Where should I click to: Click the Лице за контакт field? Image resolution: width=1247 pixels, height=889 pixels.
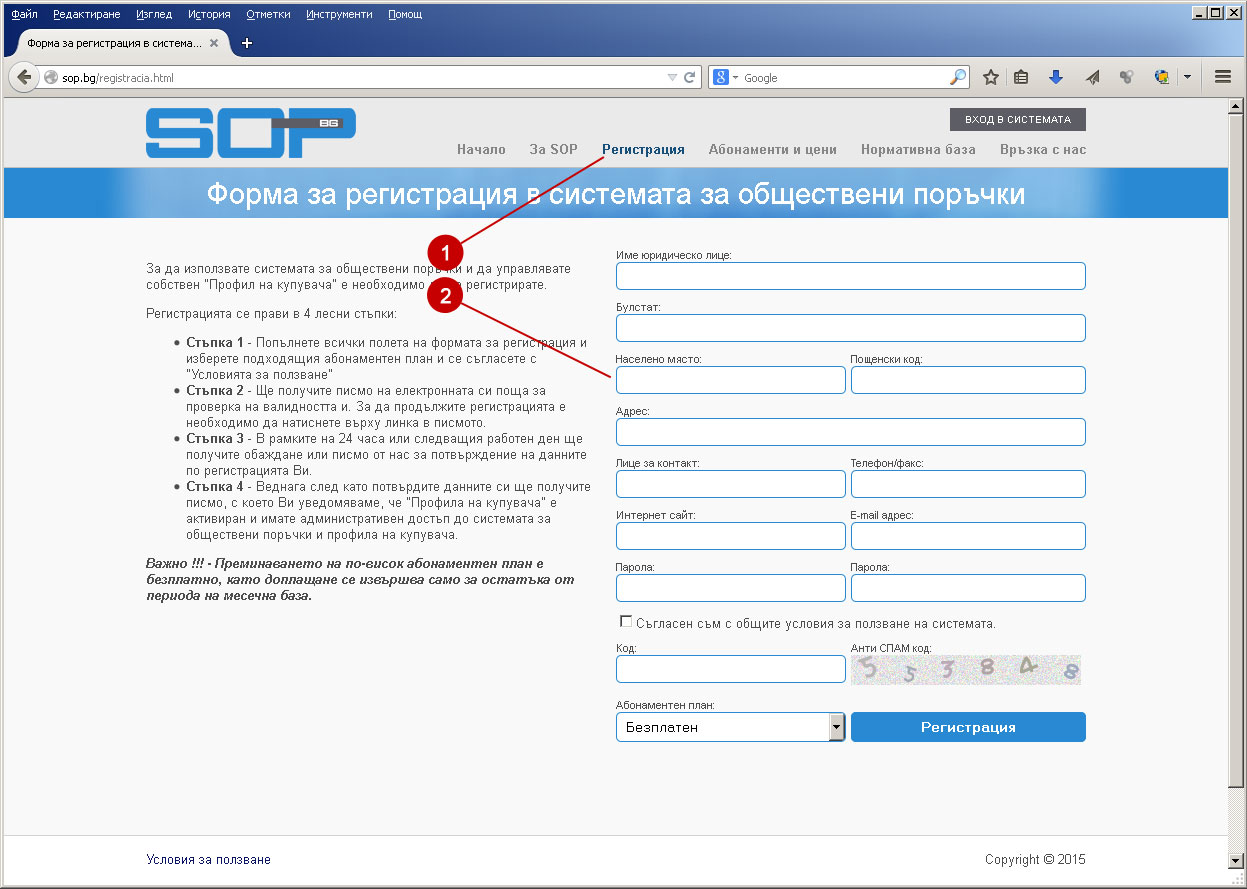click(x=731, y=484)
